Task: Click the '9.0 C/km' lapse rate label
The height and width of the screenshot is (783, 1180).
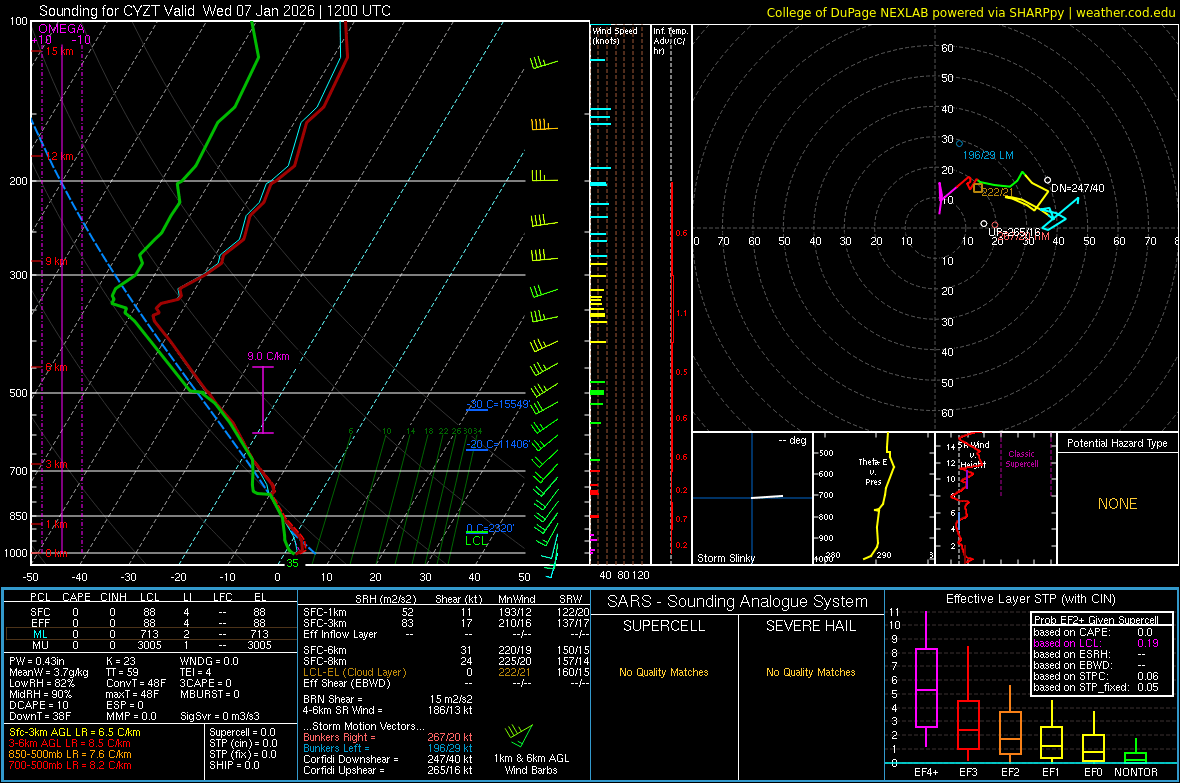Action: (268, 356)
